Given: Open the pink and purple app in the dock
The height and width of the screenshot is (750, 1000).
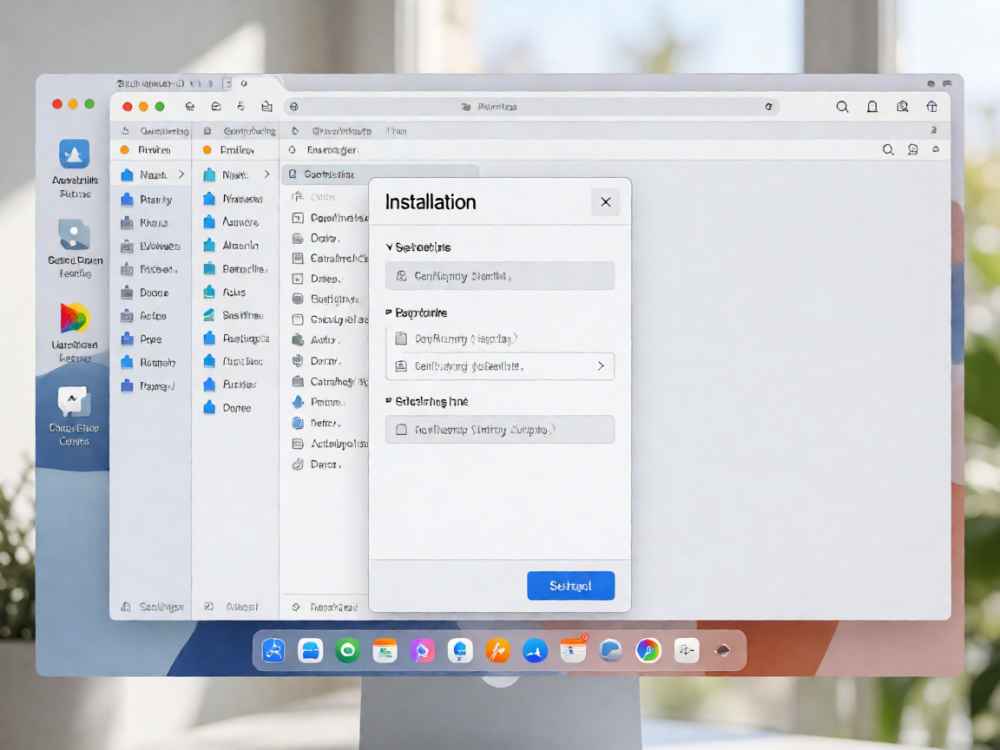Looking at the screenshot, I should tap(422, 651).
